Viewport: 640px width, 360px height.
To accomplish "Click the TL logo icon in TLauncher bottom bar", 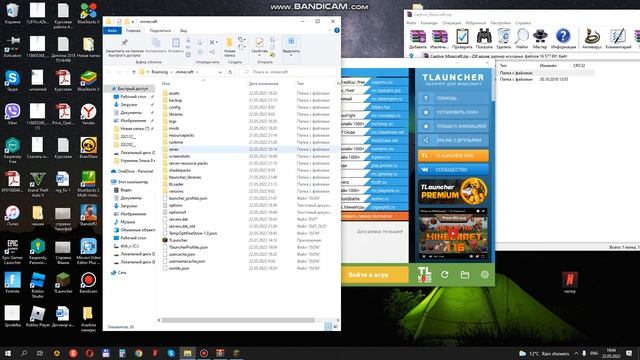I will pos(424,274).
